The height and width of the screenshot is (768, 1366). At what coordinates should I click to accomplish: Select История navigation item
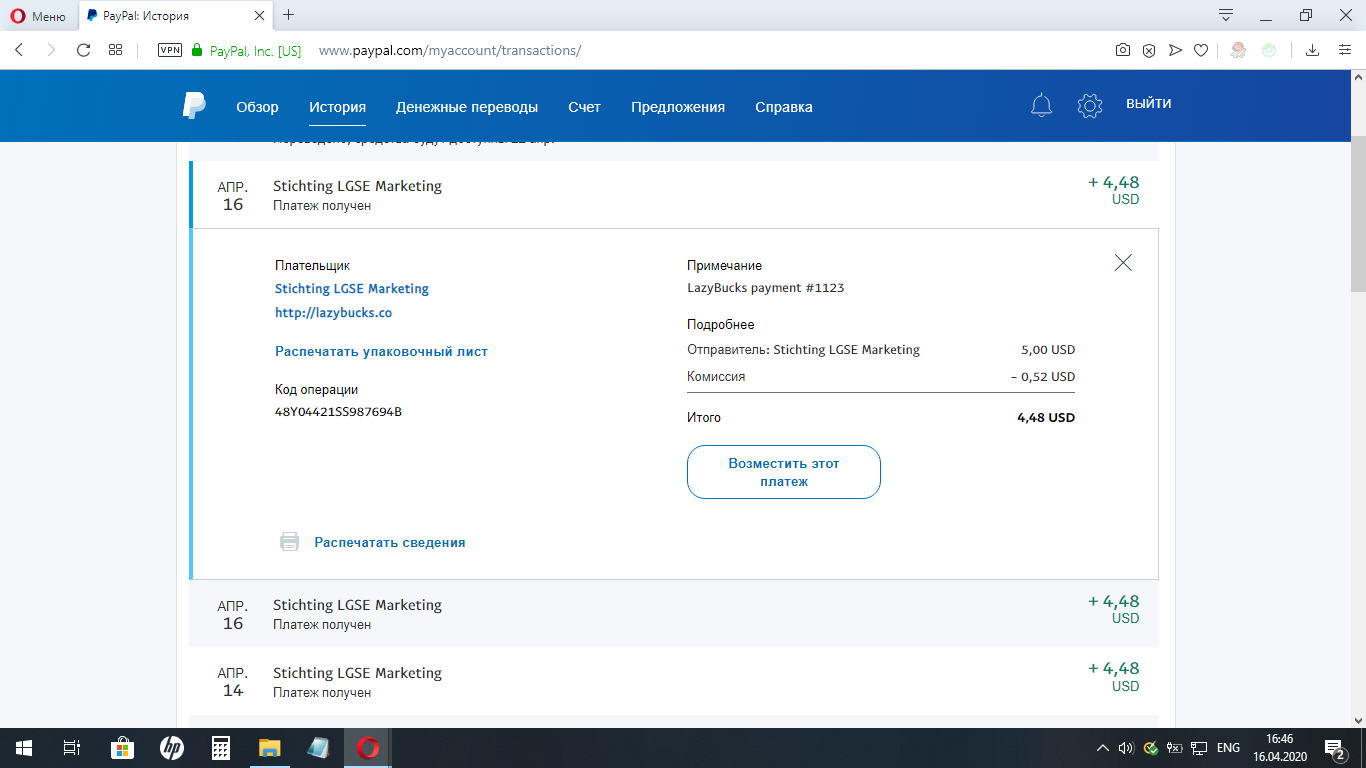pos(337,107)
